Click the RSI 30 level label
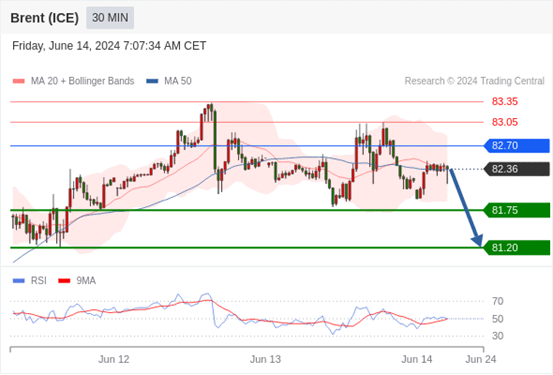 click(x=497, y=336)
